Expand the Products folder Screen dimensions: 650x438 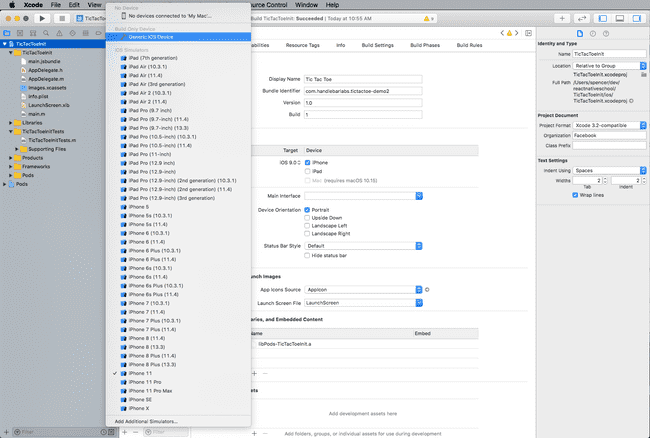(x=10, y=158)
